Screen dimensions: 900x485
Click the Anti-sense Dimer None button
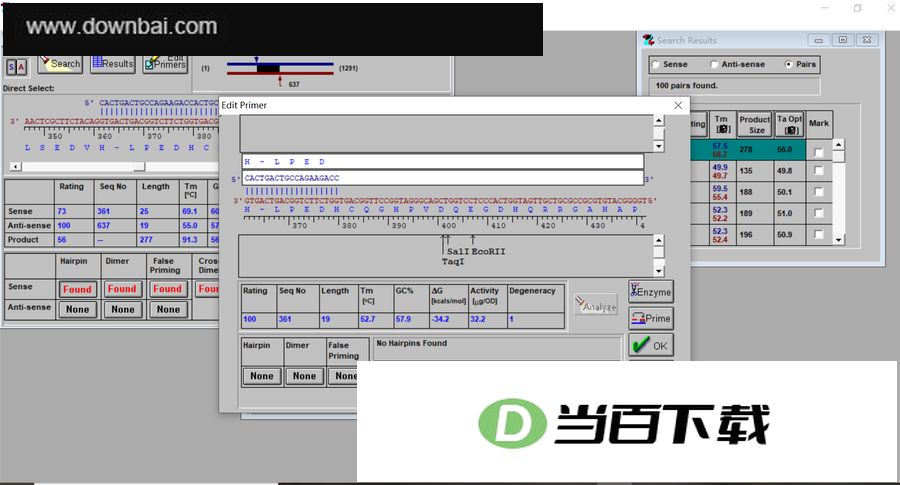(x=123, y=309)
